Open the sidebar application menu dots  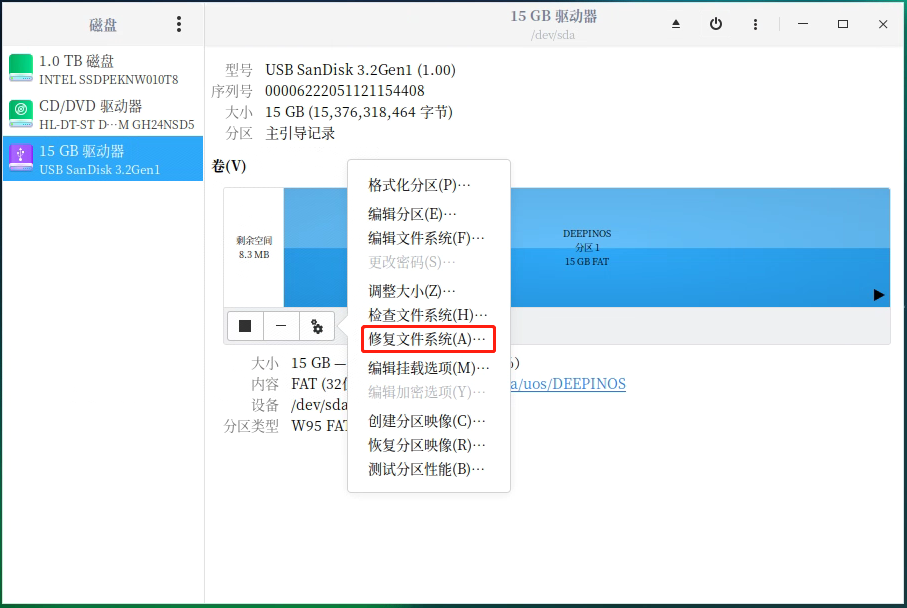pos(179,24)
